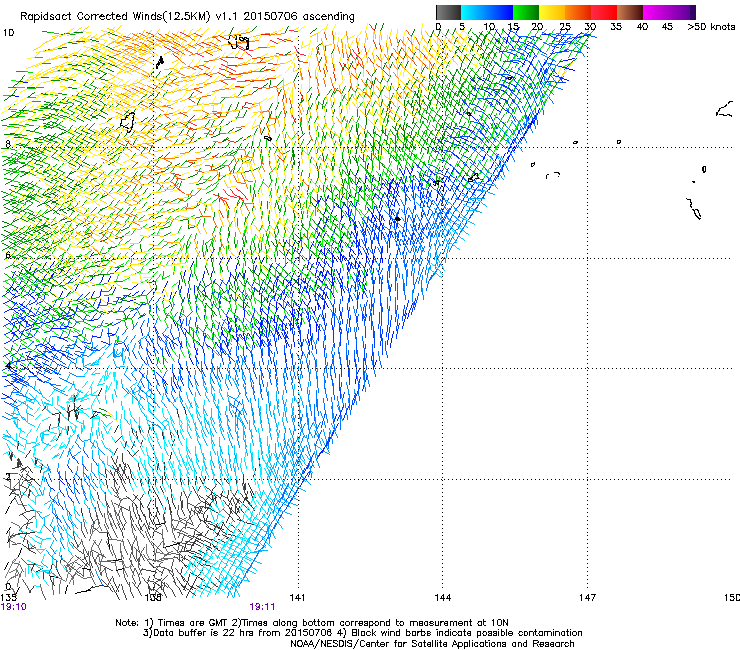Select the yellow 20-25 knots legend swatch

(x=552, y=12)
